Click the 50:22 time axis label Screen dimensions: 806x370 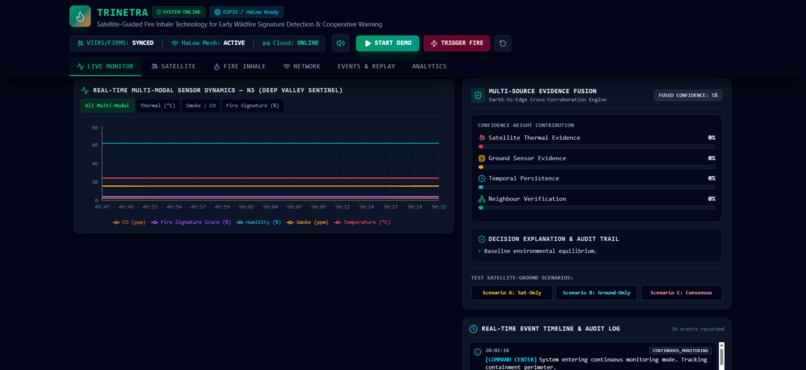pyautogui.click(x=438, y=207)
